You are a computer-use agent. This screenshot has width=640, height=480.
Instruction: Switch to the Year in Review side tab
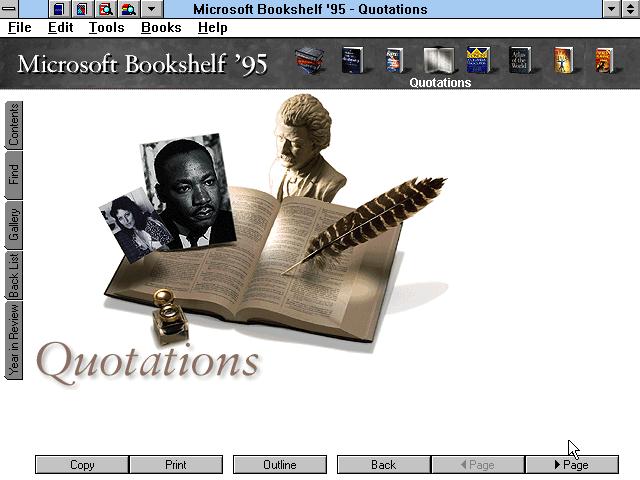[x=13, y=340]
